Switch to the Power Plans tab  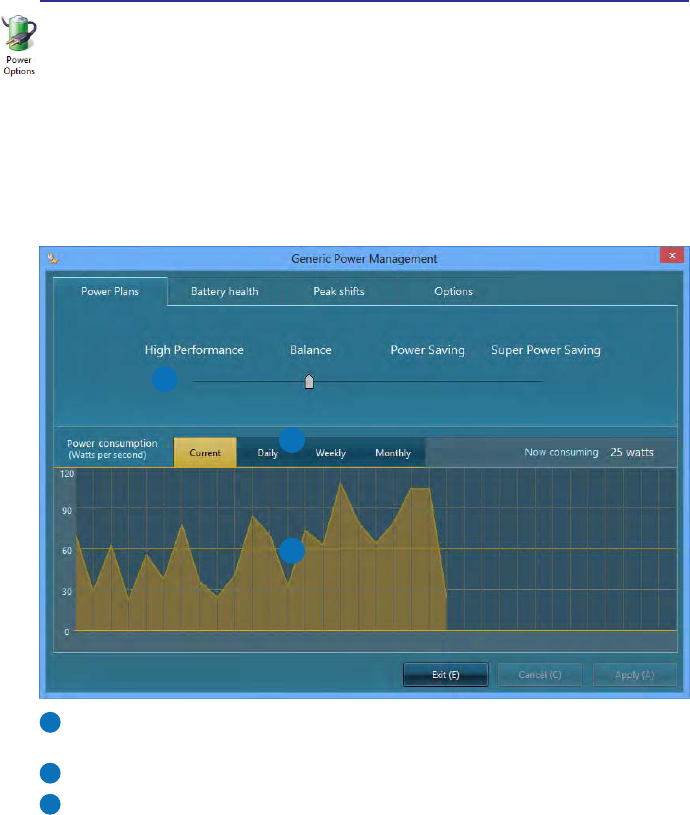(110, 291)
